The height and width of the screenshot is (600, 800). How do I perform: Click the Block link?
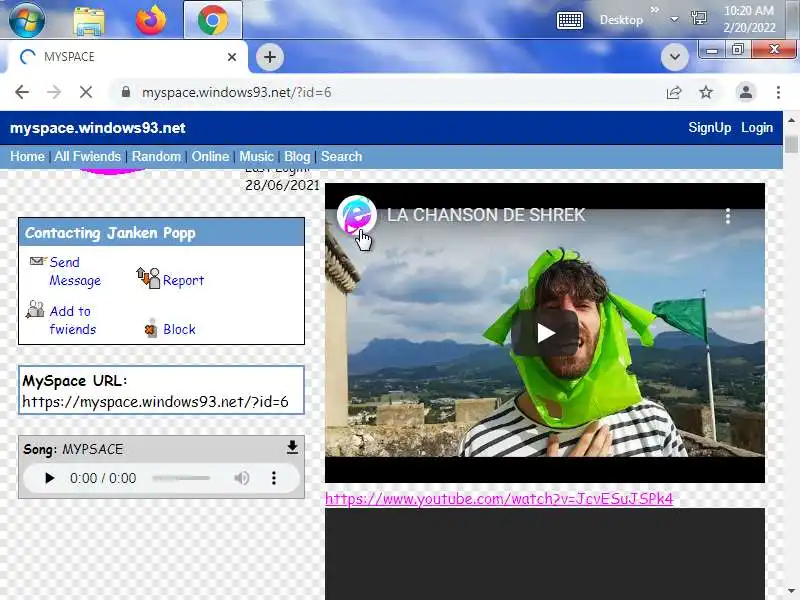[x=179, y=329]
